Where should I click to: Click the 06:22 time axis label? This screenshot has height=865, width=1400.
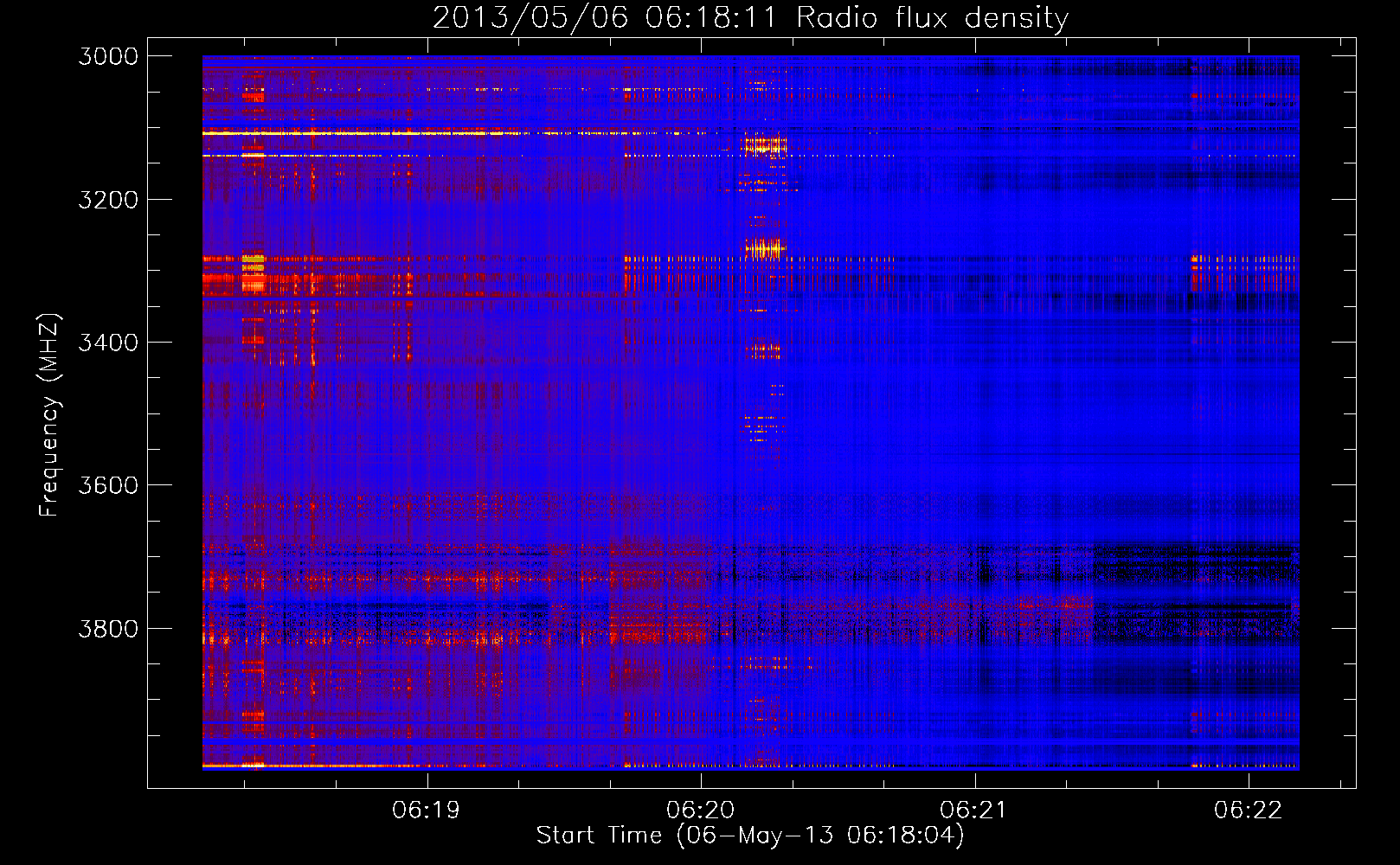click(1249, 810)
